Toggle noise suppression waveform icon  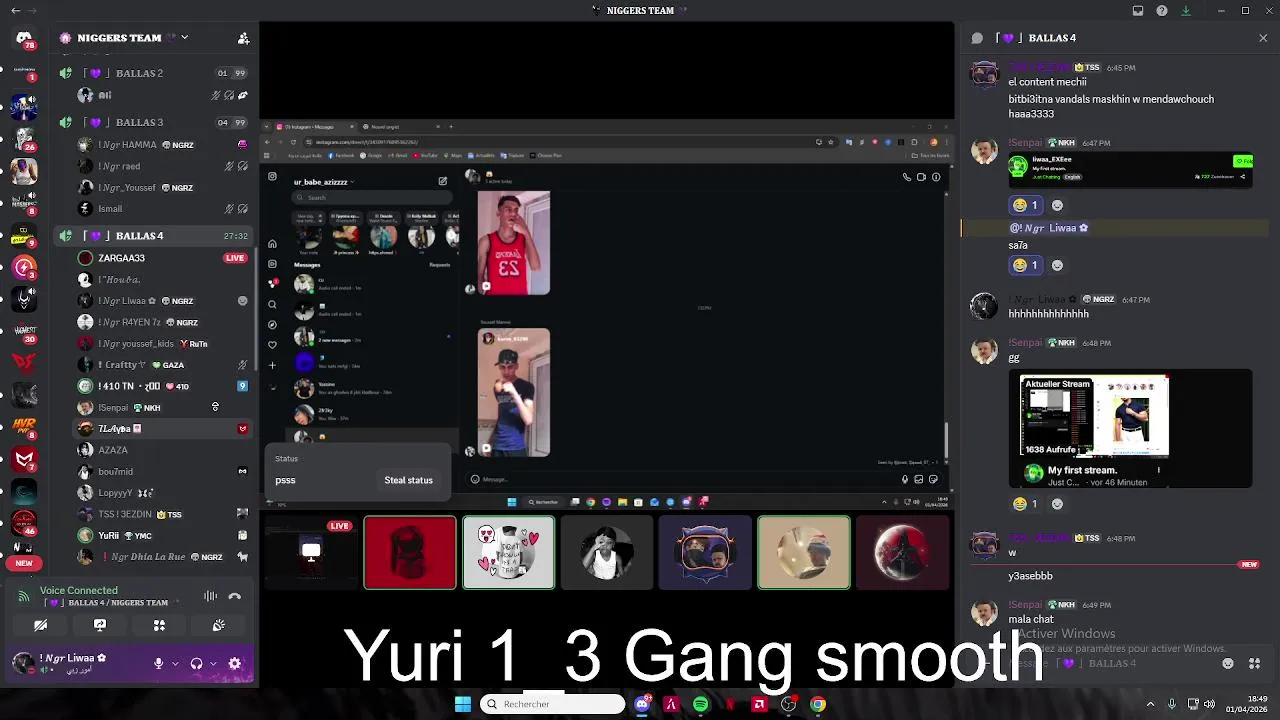pyautogui.click(x=210, y=596)
